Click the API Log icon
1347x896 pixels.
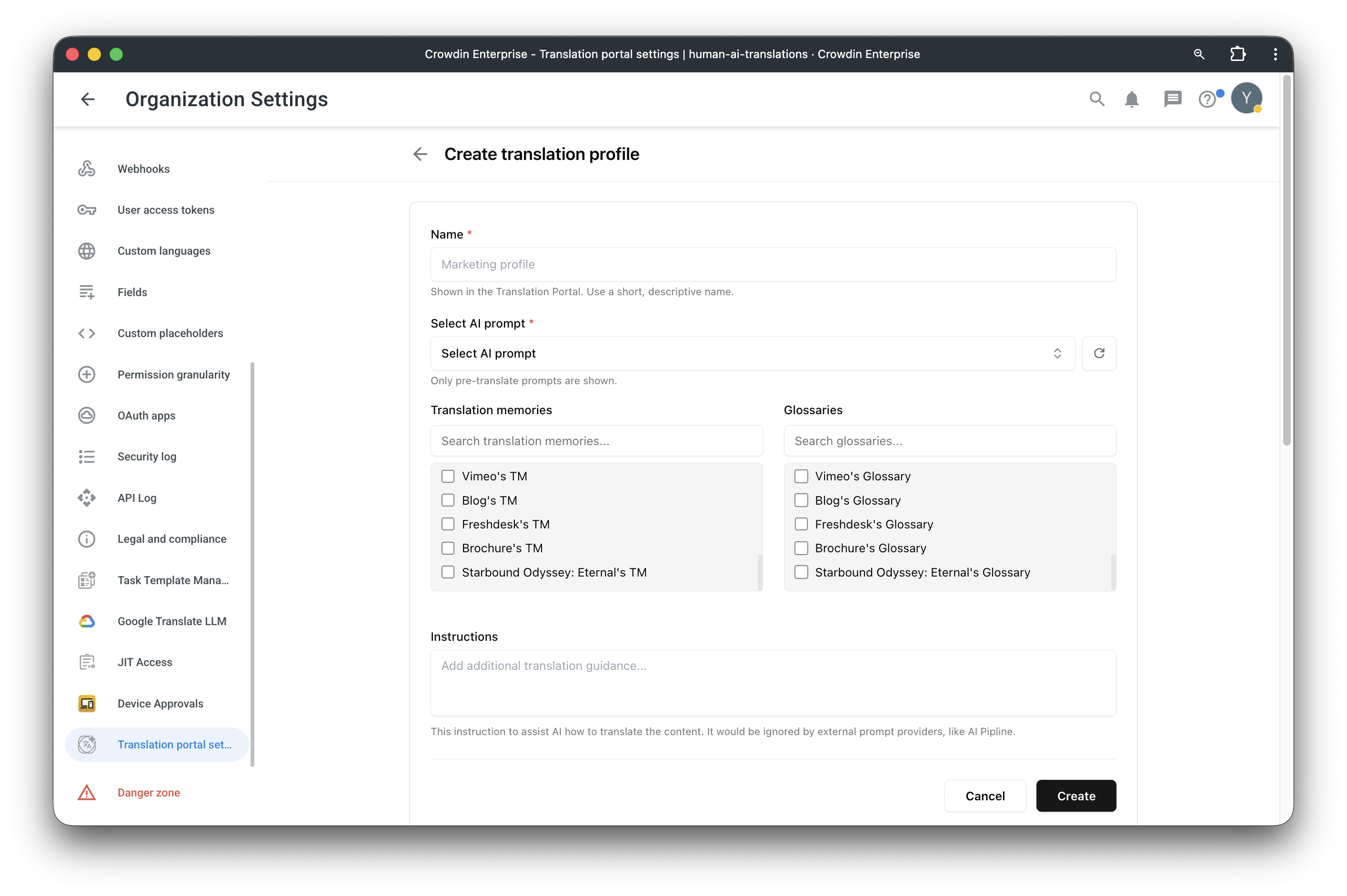coord(87,498)
